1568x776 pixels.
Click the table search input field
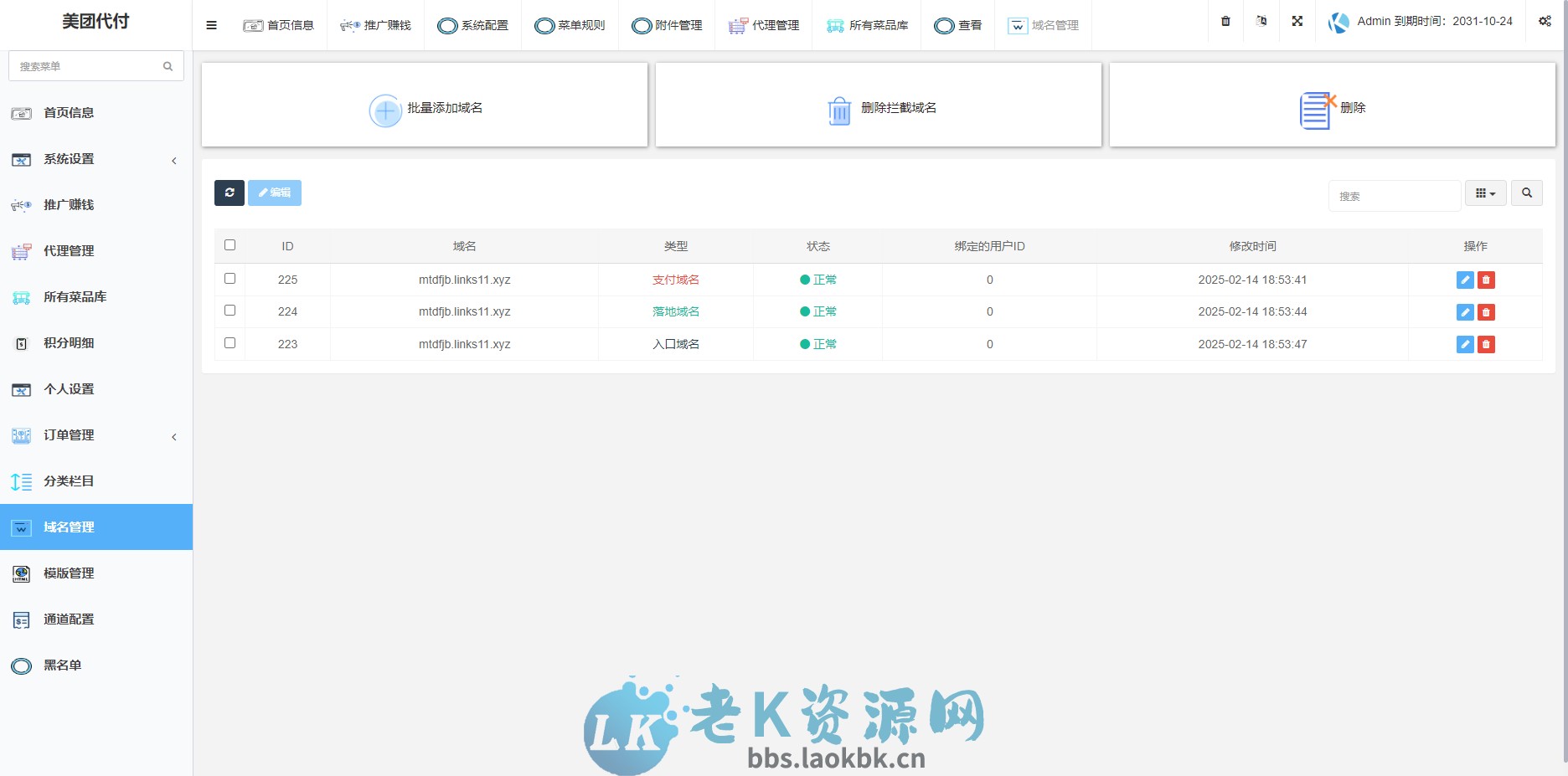pos(1394,195)
